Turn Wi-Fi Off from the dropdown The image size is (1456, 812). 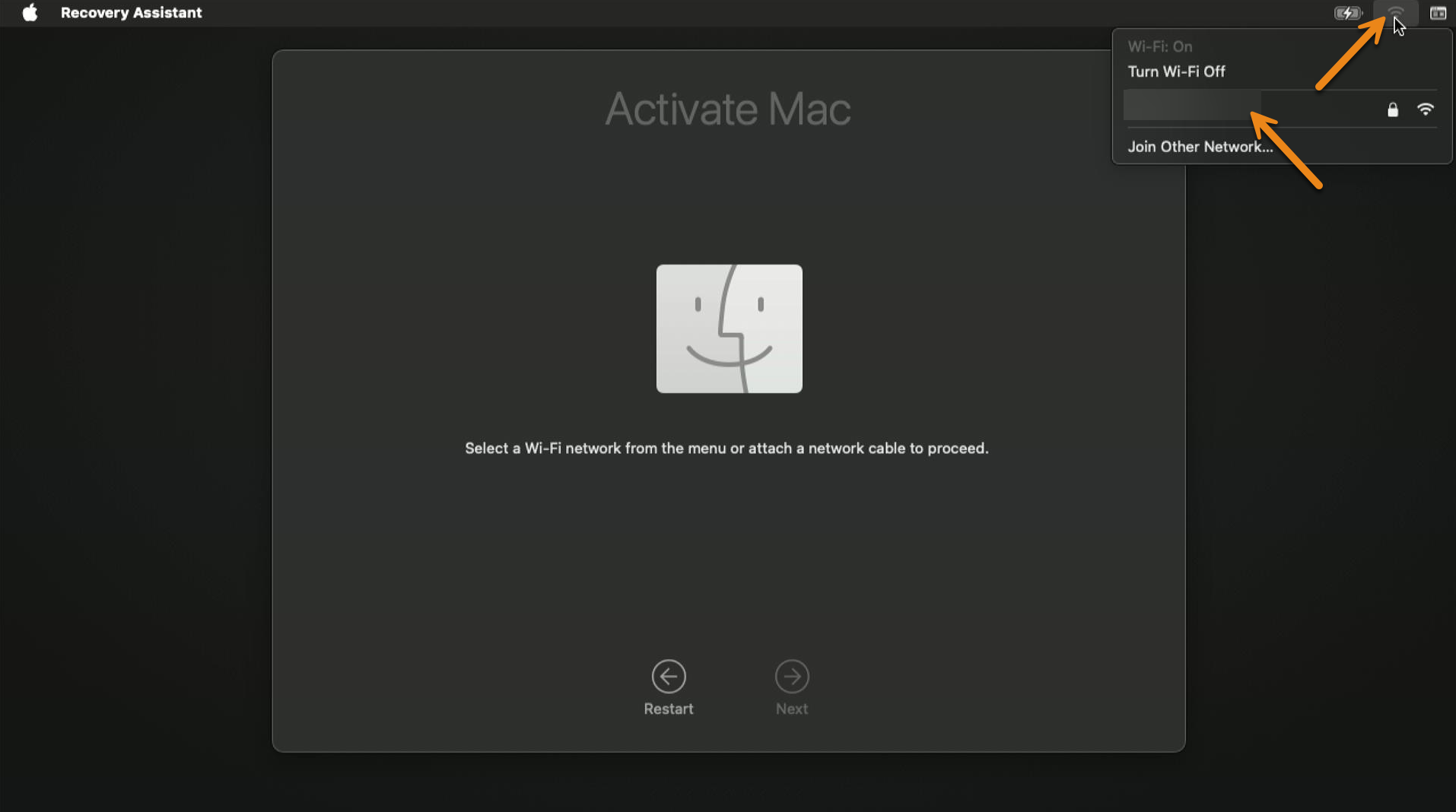pos(1176,71)
